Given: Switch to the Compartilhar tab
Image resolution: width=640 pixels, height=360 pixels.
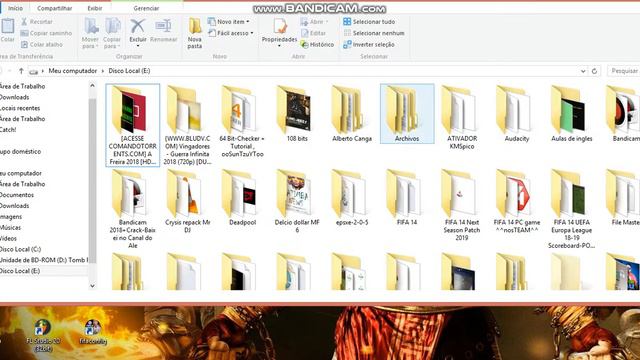Looking at the screenshot, I should coord(54,8).
